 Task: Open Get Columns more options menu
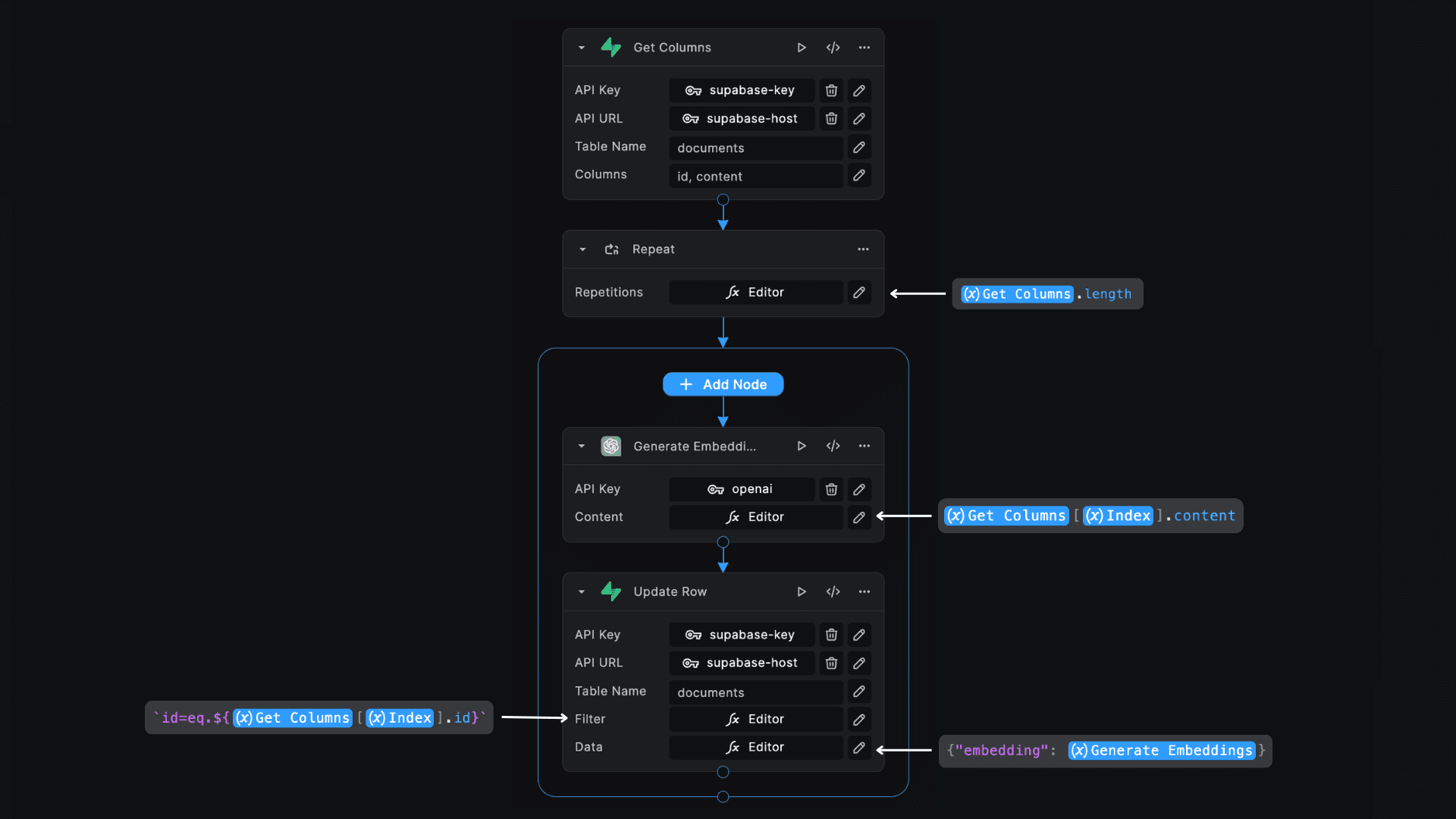coord(864,48)
